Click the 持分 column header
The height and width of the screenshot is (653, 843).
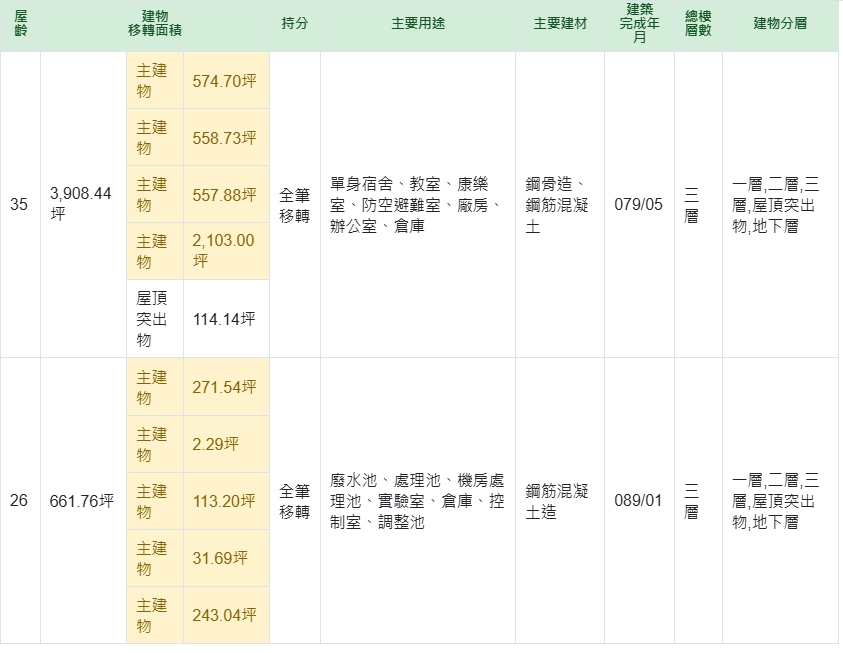pos(294,23)
